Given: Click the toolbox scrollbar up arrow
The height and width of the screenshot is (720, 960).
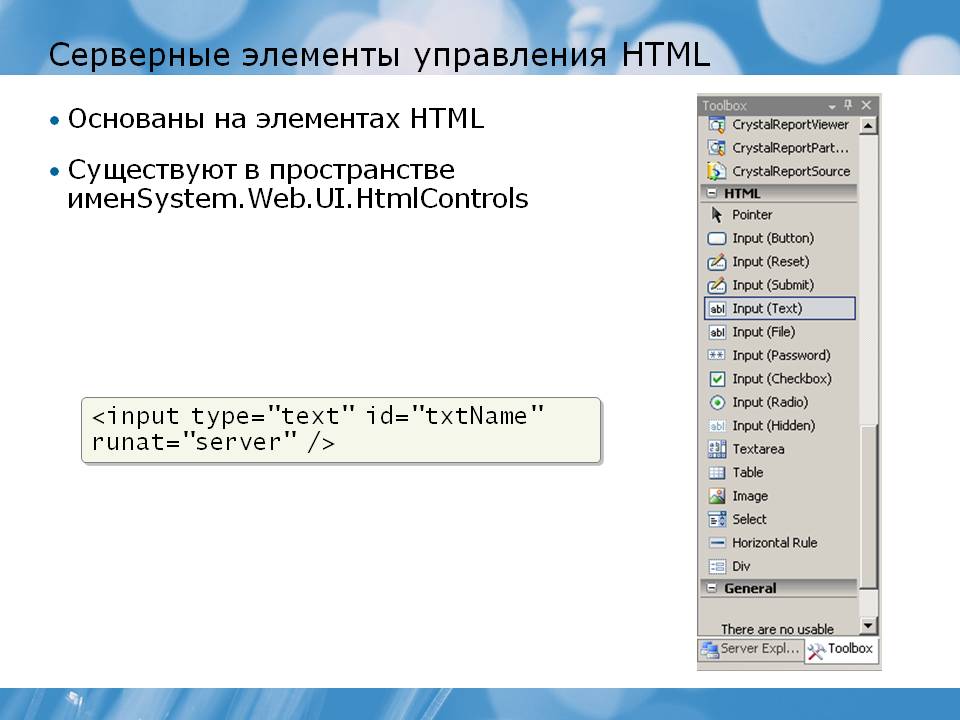Looking at the screenshot, I should coord(868,126).
